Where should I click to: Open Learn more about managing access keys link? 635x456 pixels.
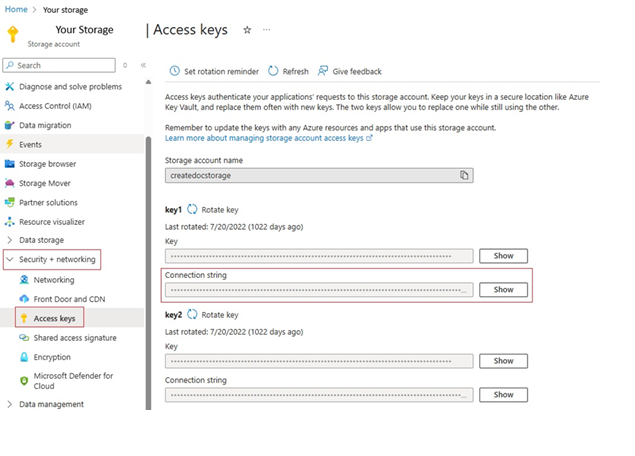click(x=268, y=138)
